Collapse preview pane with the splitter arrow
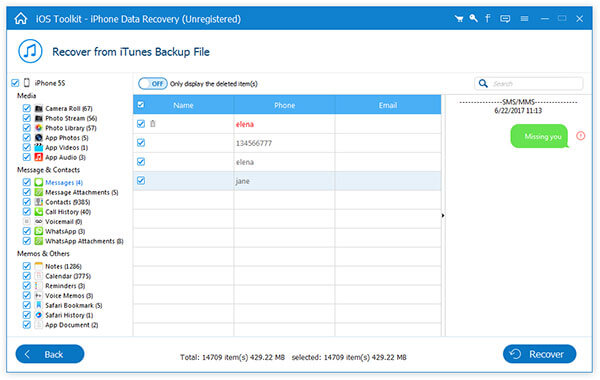Screen dimensions: 600x380 point(443,215)
